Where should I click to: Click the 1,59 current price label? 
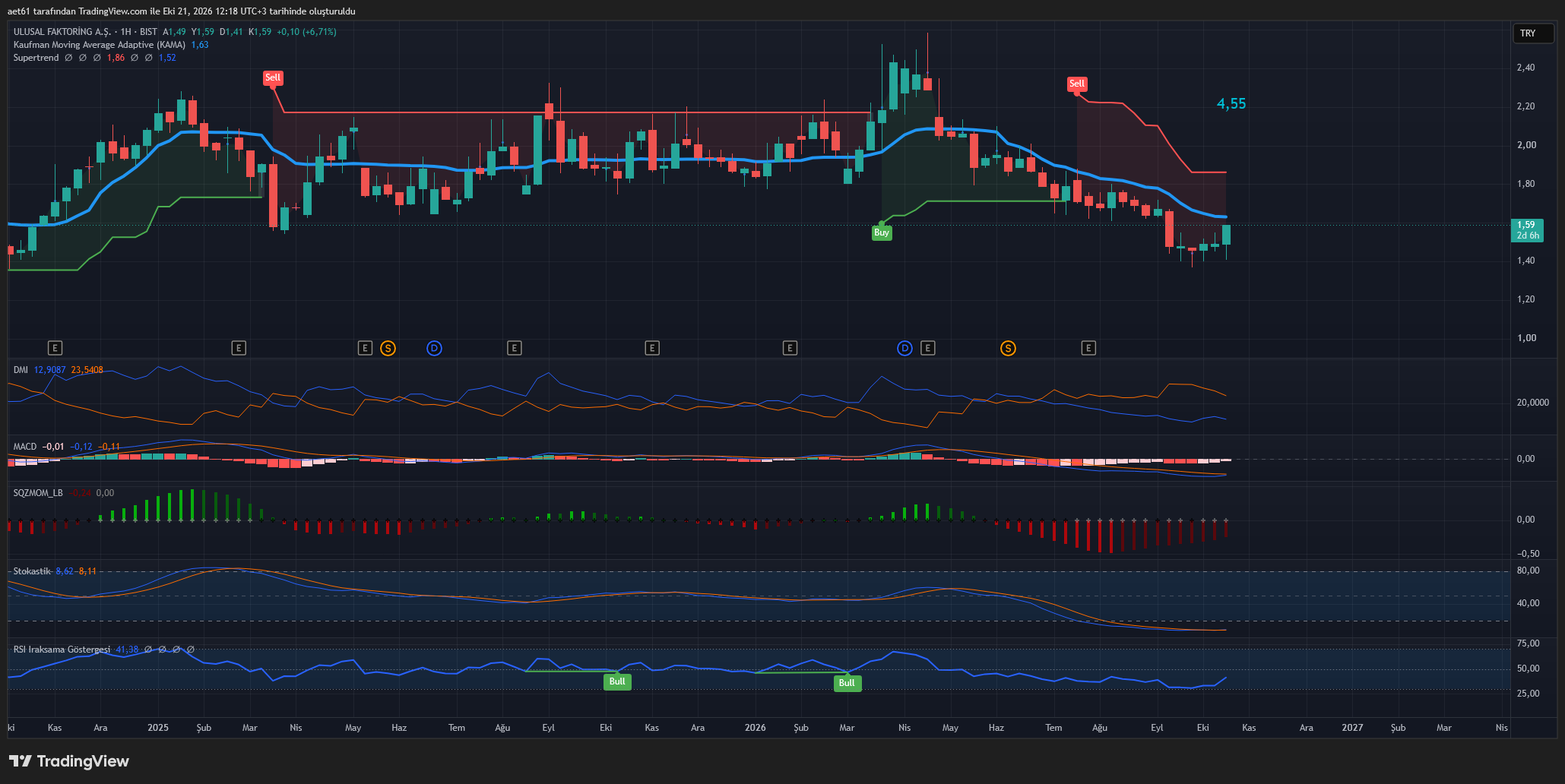[x=1528, y=230]
